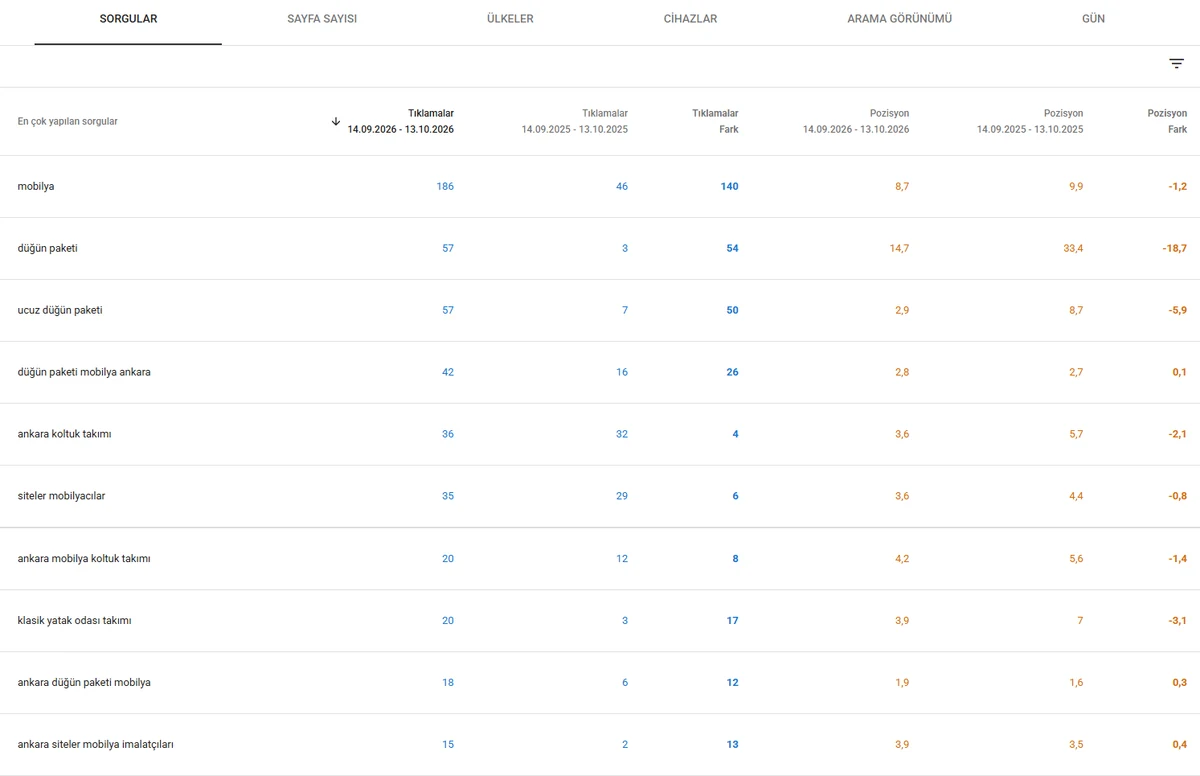
Task: Sort by Pozisyon Fark column header
Action: (1167, 121)
